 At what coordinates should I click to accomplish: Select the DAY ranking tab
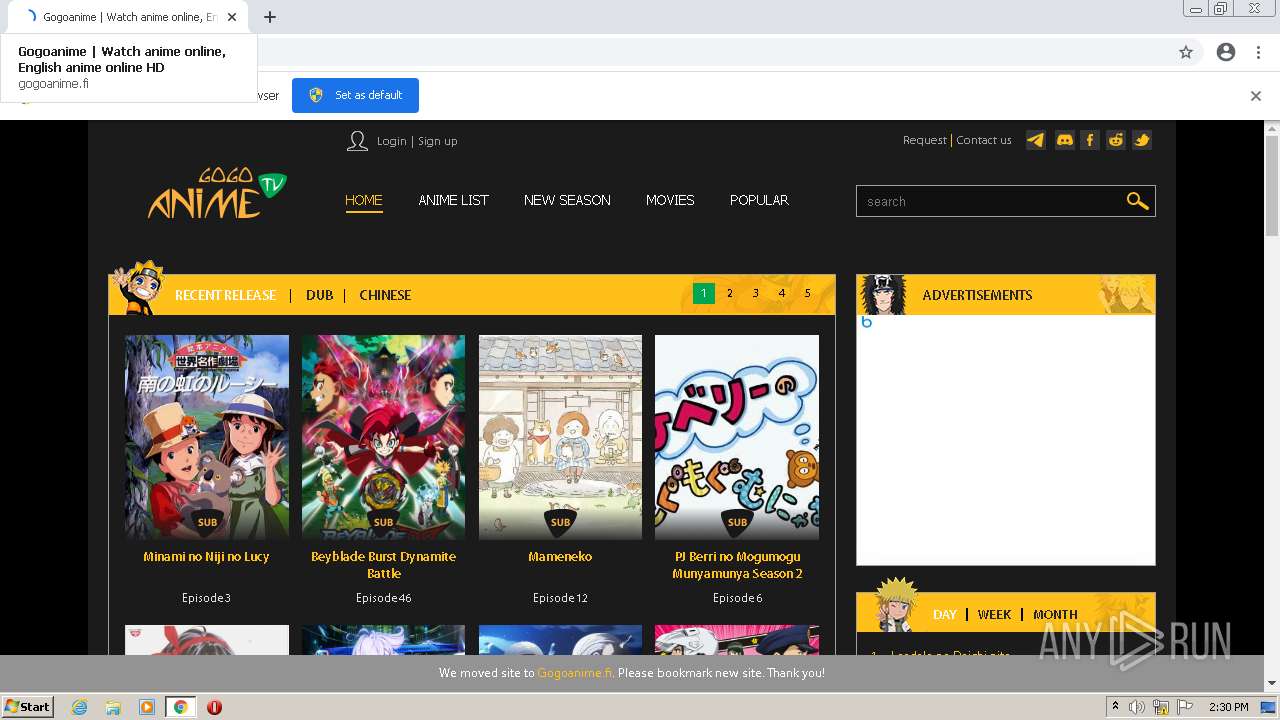945,614
